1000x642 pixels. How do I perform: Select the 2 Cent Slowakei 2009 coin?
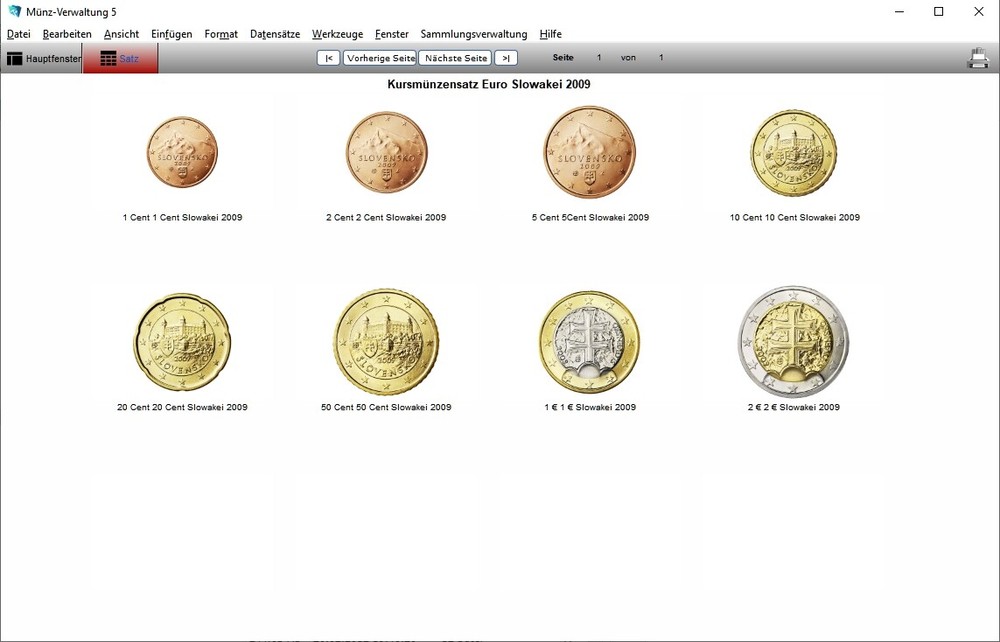[x=386, y=152]
